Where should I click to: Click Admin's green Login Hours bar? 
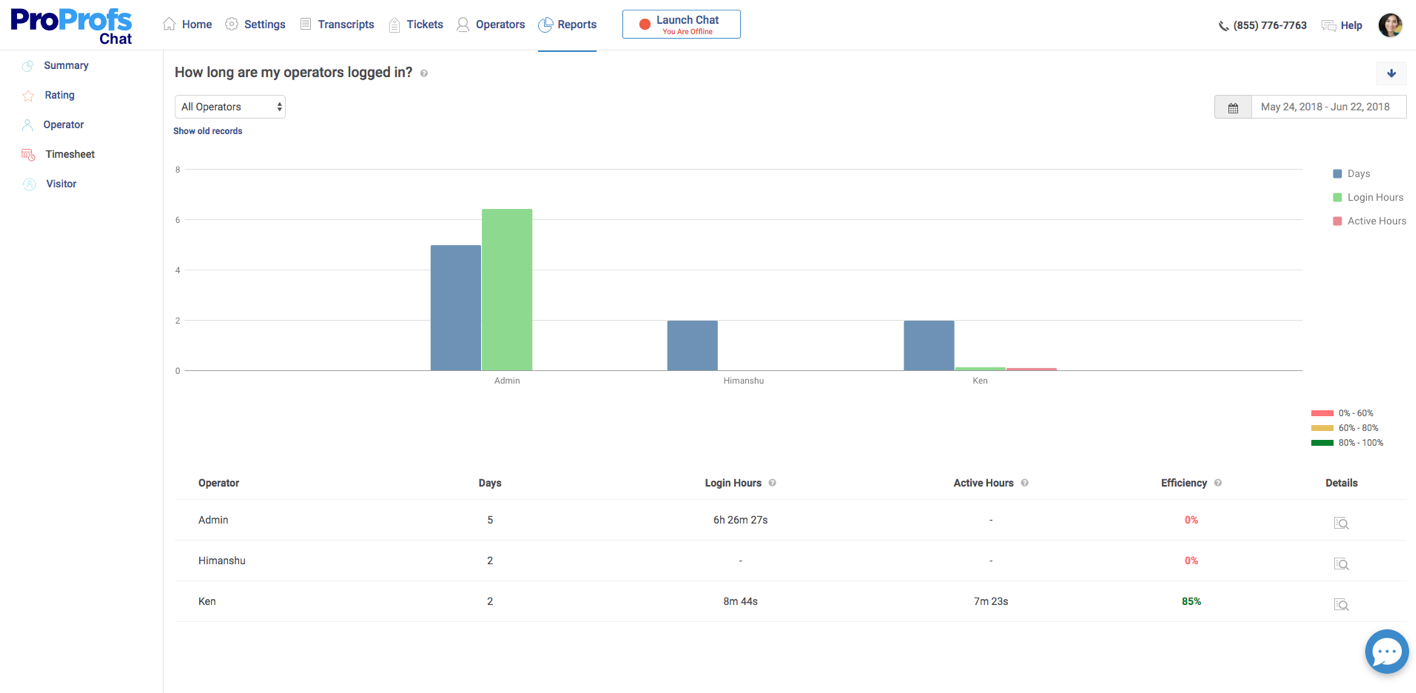point(507,290)
